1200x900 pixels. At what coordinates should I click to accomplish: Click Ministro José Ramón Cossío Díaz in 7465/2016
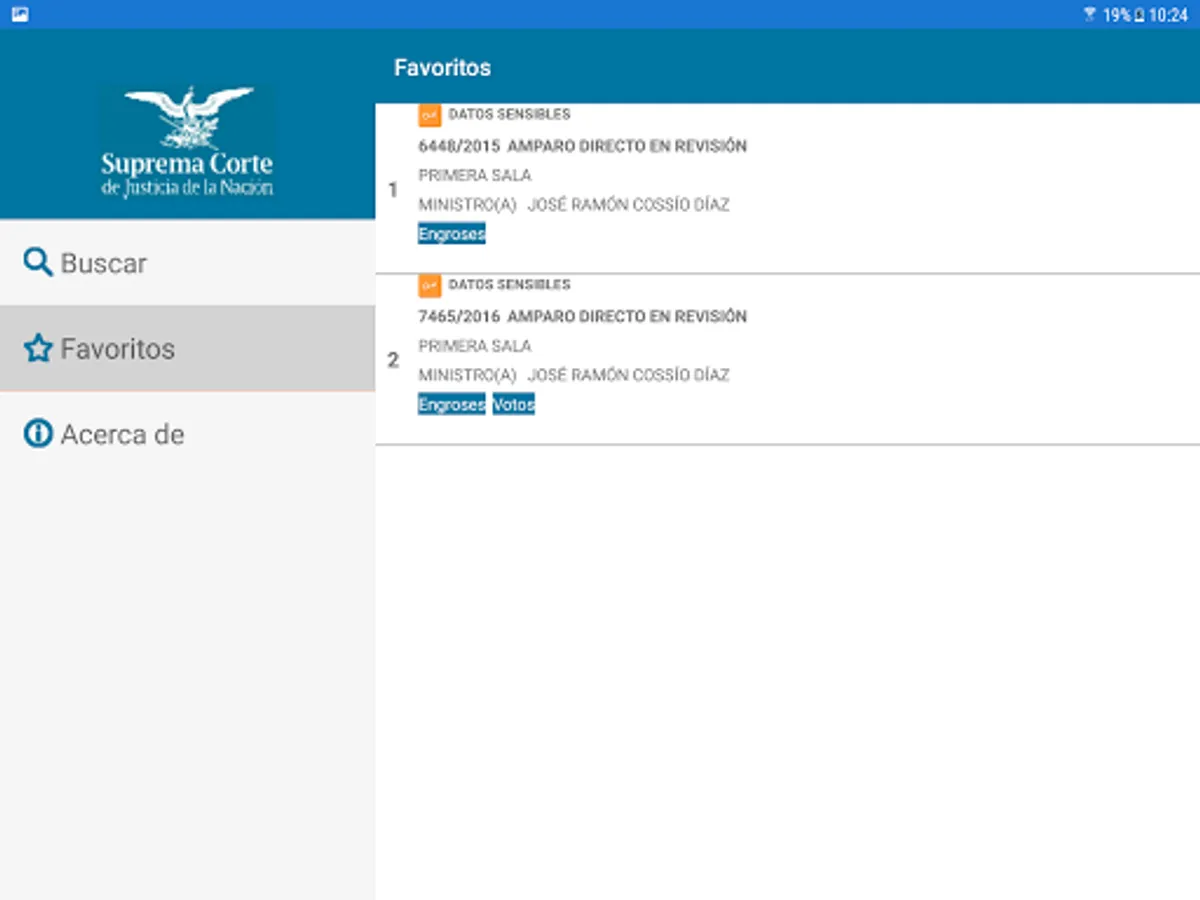pyautogui.click(x=574, y=375)
